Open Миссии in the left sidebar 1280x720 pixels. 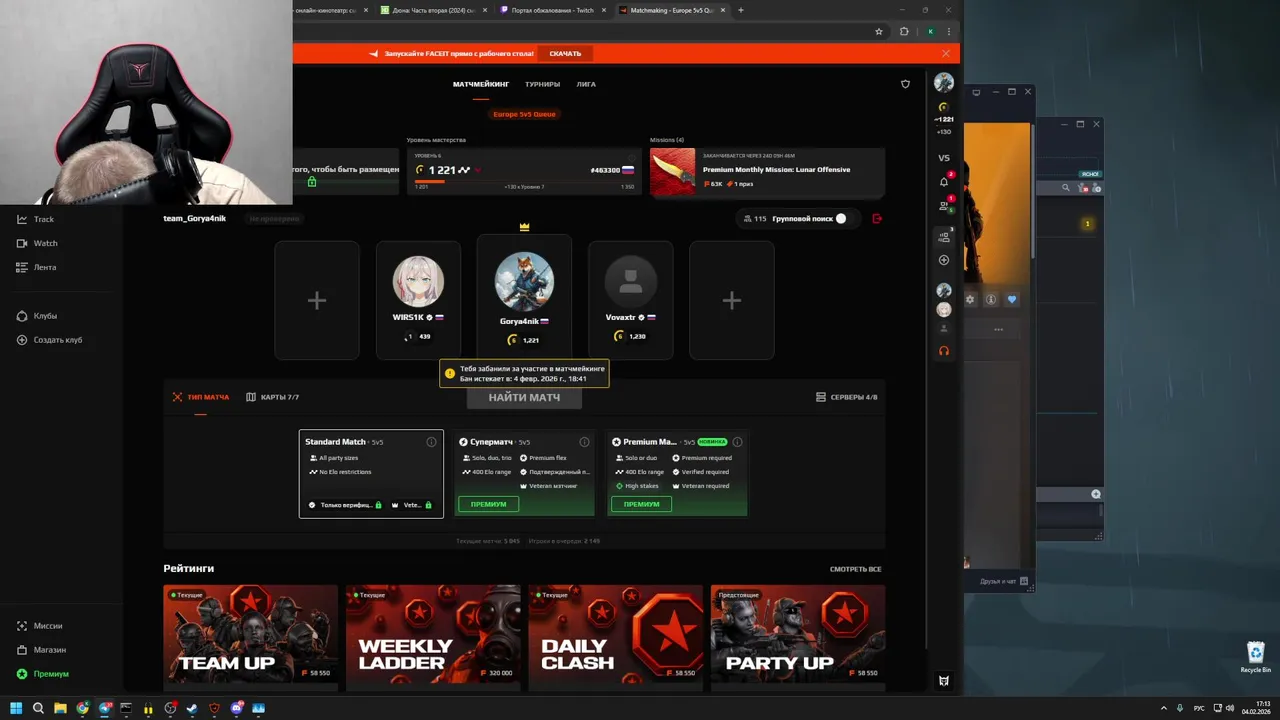pos(40,626)
